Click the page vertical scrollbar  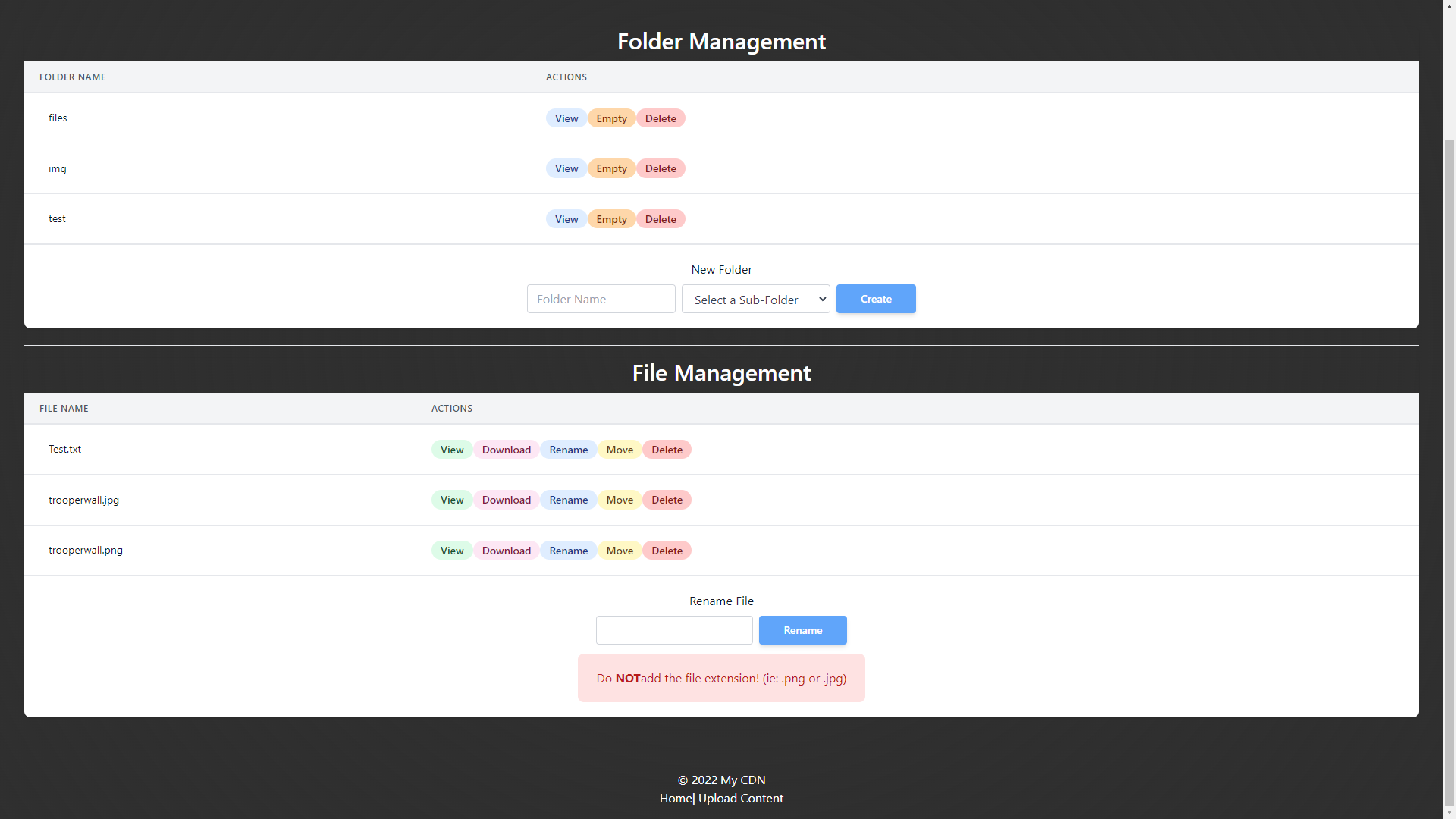pyautogui.click(x=1449, y=455)
